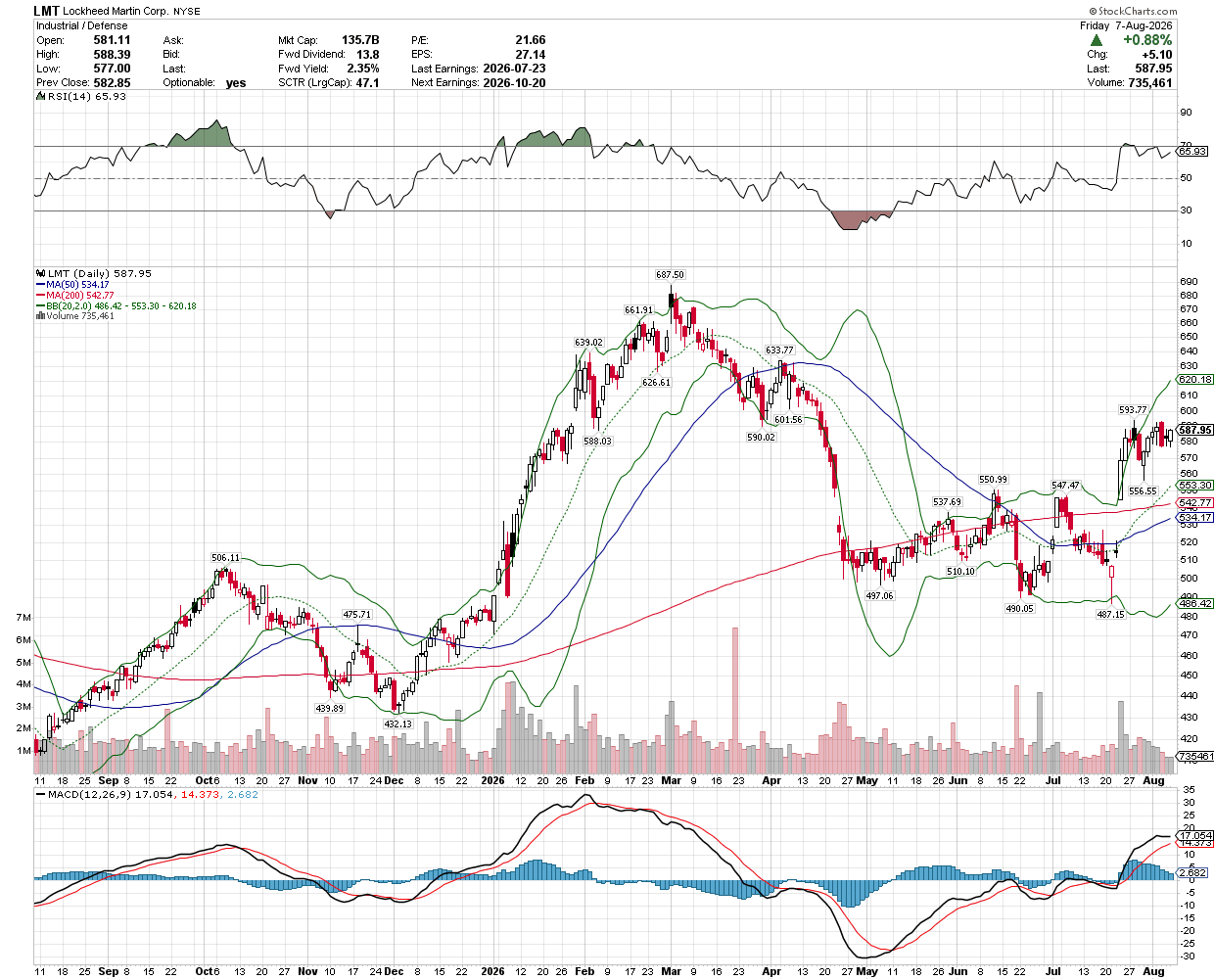Click the 633.77 price annotation
1214x980 pixels.
(x=779, y=350)
